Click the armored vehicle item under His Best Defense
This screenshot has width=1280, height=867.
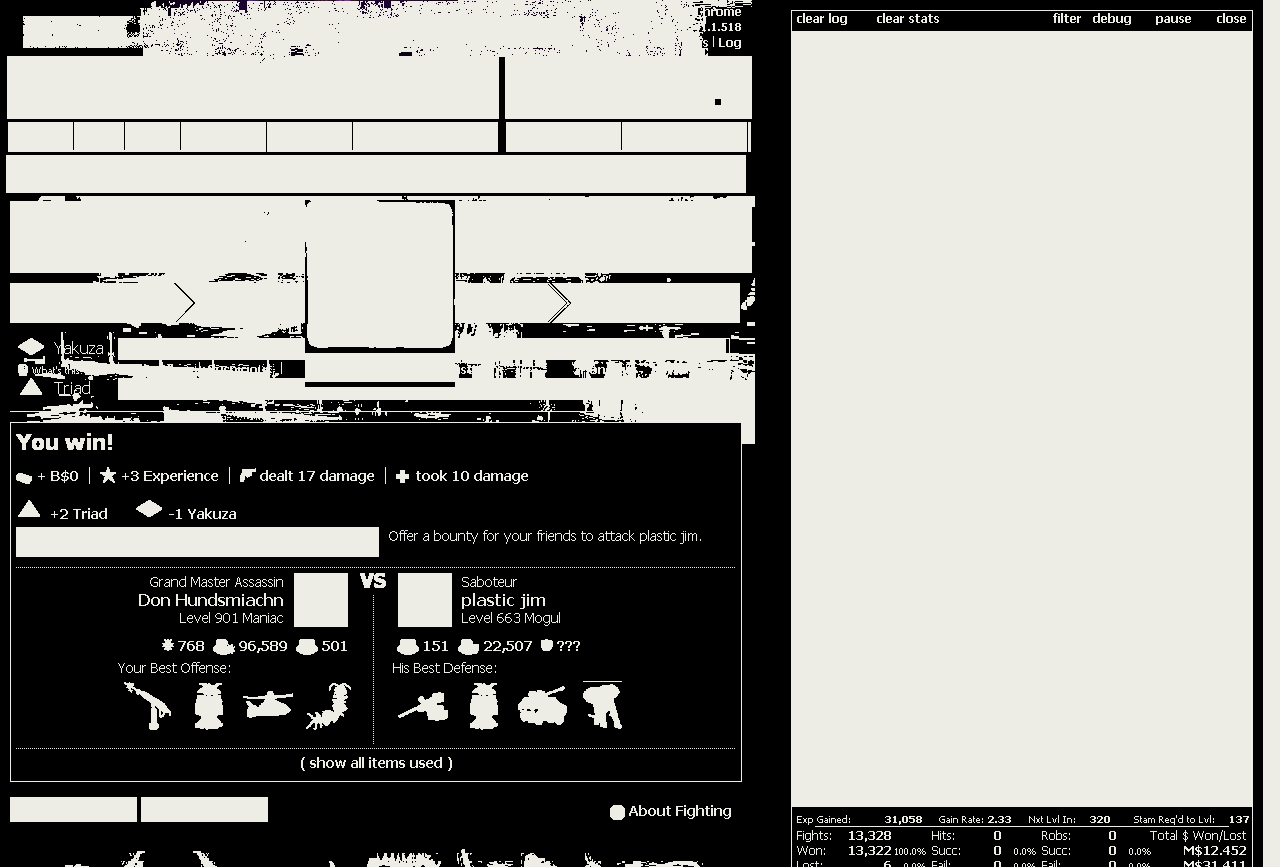543,706
